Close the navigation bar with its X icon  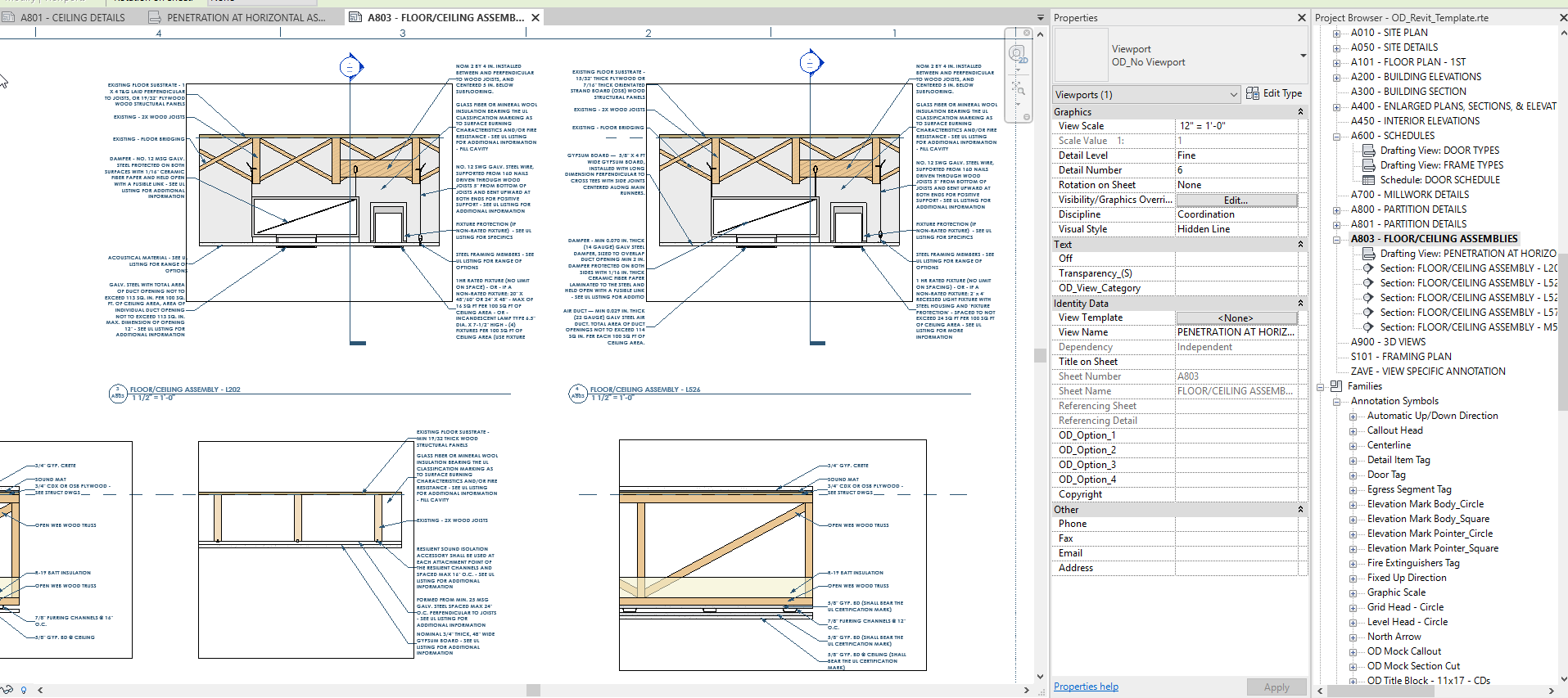(x=1027, y=33)
